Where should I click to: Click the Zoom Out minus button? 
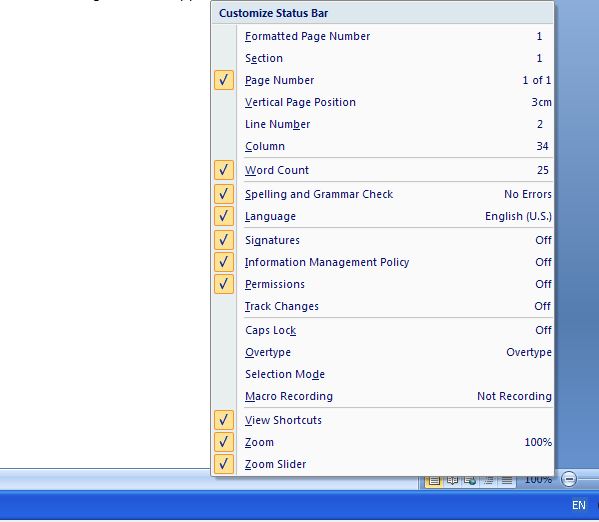[x=569, y=479]
